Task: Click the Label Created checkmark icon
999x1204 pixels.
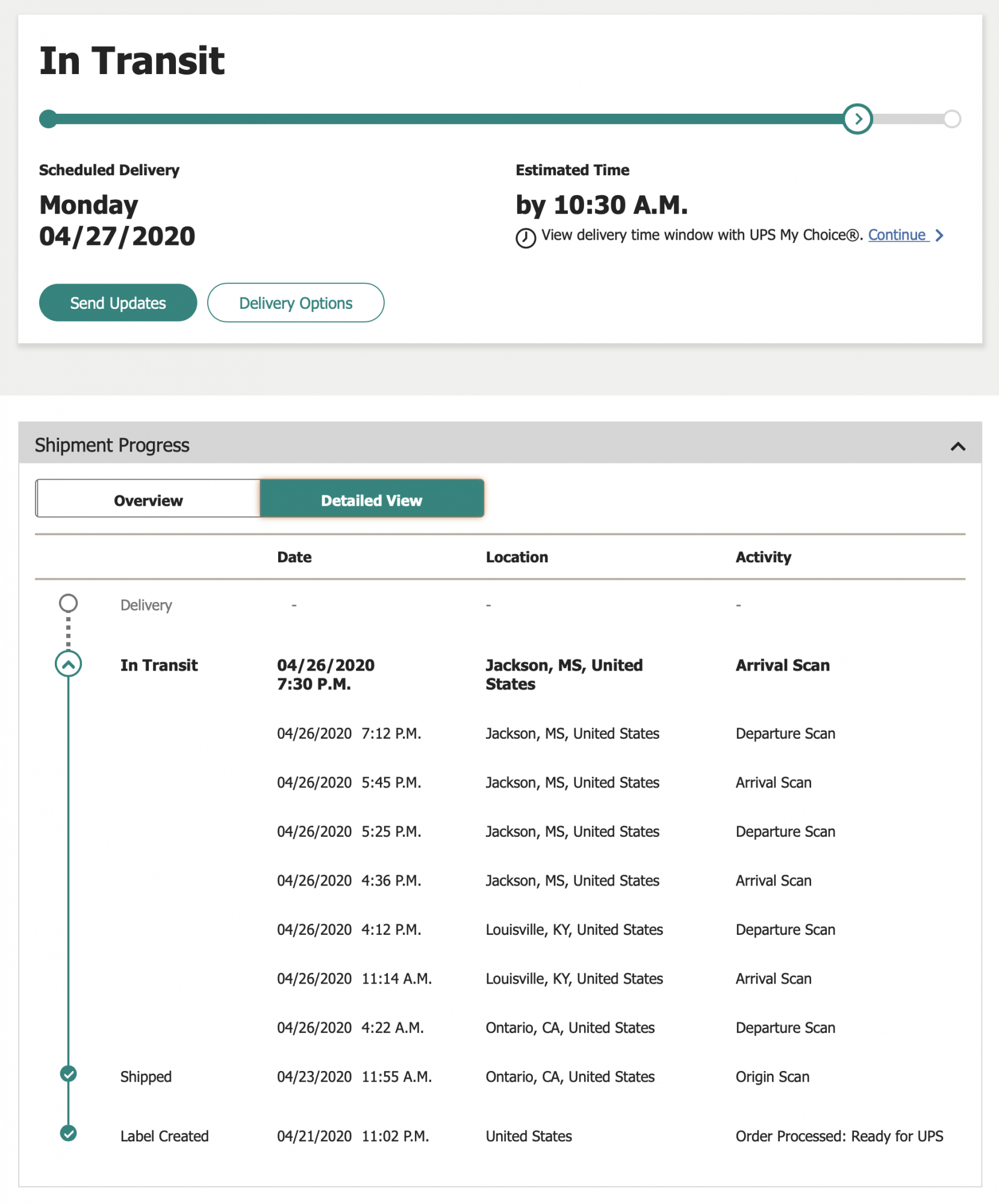Action: point(69,1134)
